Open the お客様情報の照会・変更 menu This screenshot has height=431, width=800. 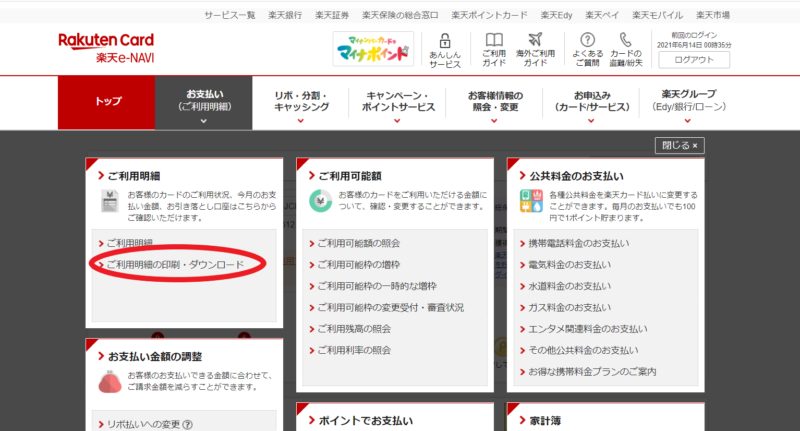click(x=495, y=102)
